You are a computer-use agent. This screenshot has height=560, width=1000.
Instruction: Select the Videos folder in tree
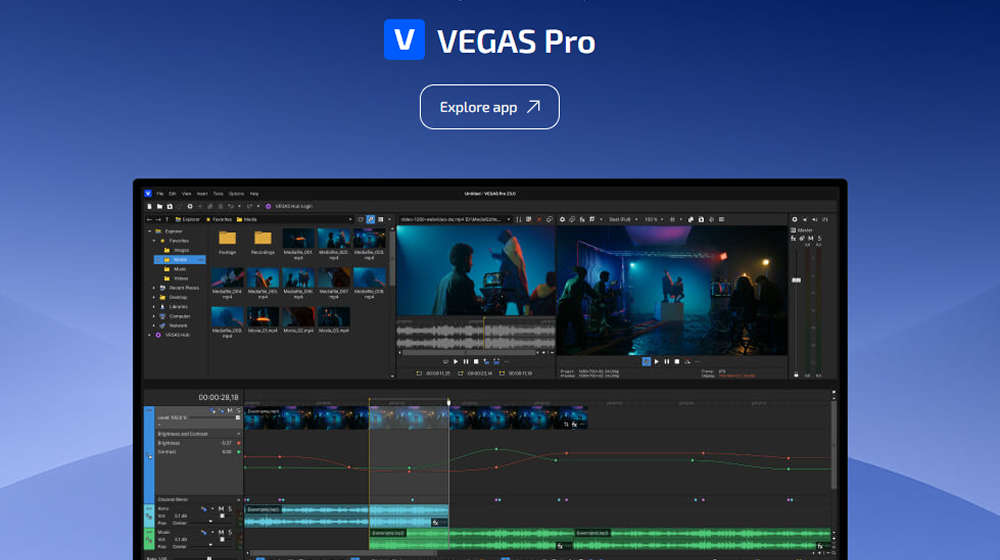pyautogui.click(x=175, y=278)
